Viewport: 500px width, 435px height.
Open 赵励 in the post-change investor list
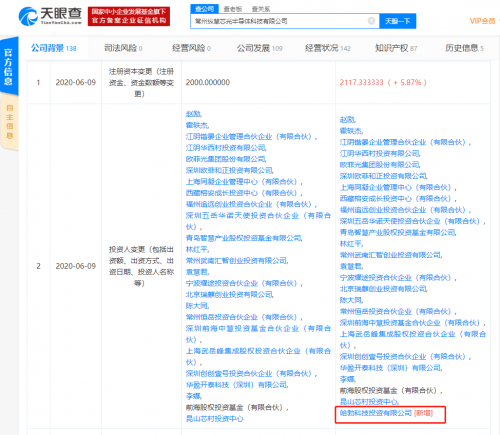click(348, 120)
